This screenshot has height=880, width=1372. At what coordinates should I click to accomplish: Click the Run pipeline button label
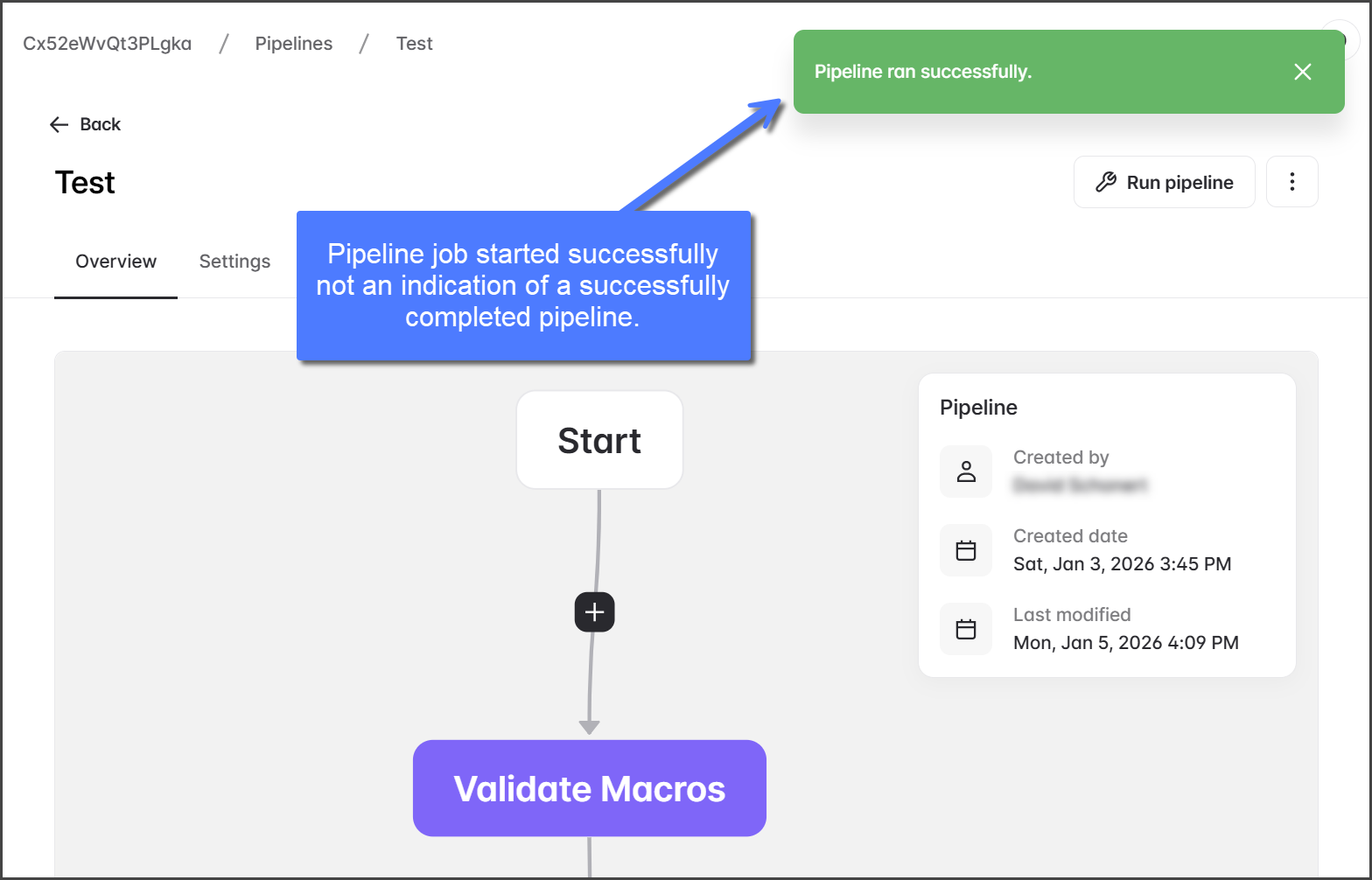(1179, 182)
